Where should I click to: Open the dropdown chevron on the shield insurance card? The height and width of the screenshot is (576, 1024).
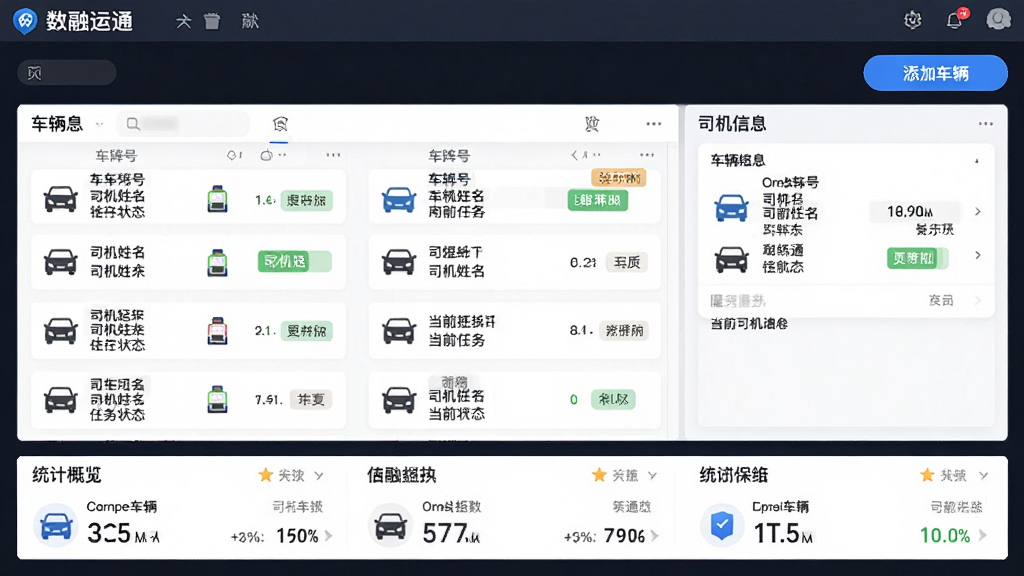tap(983, 475)
